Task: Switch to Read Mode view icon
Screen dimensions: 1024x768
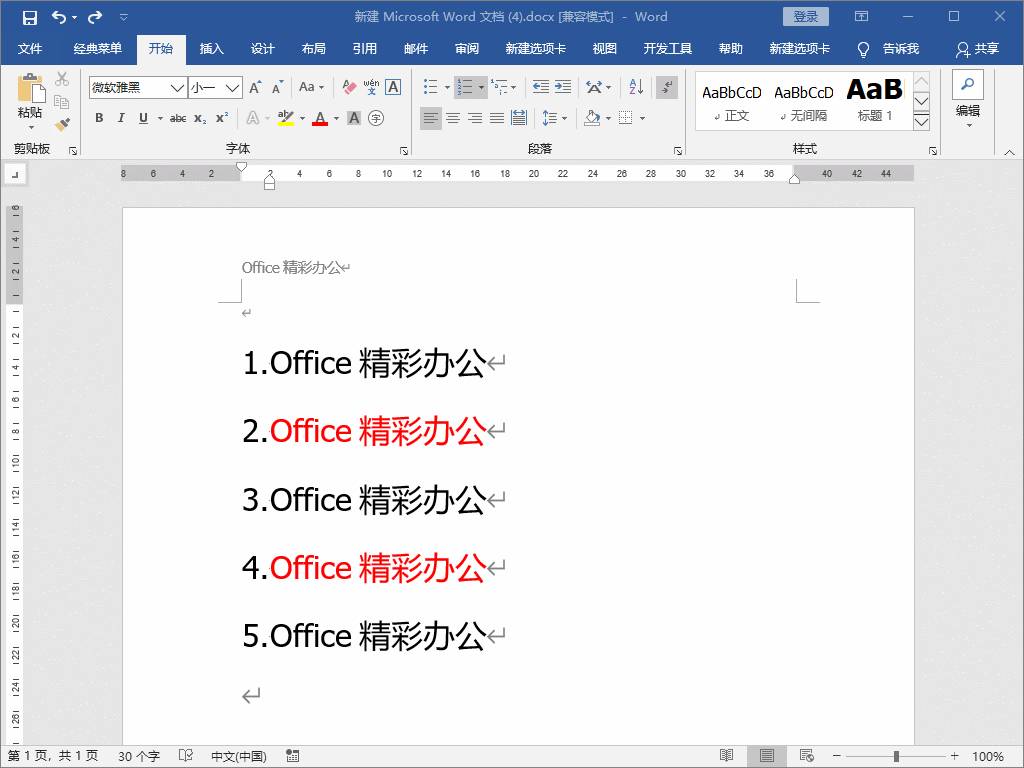Action: [x=726, y=756]
